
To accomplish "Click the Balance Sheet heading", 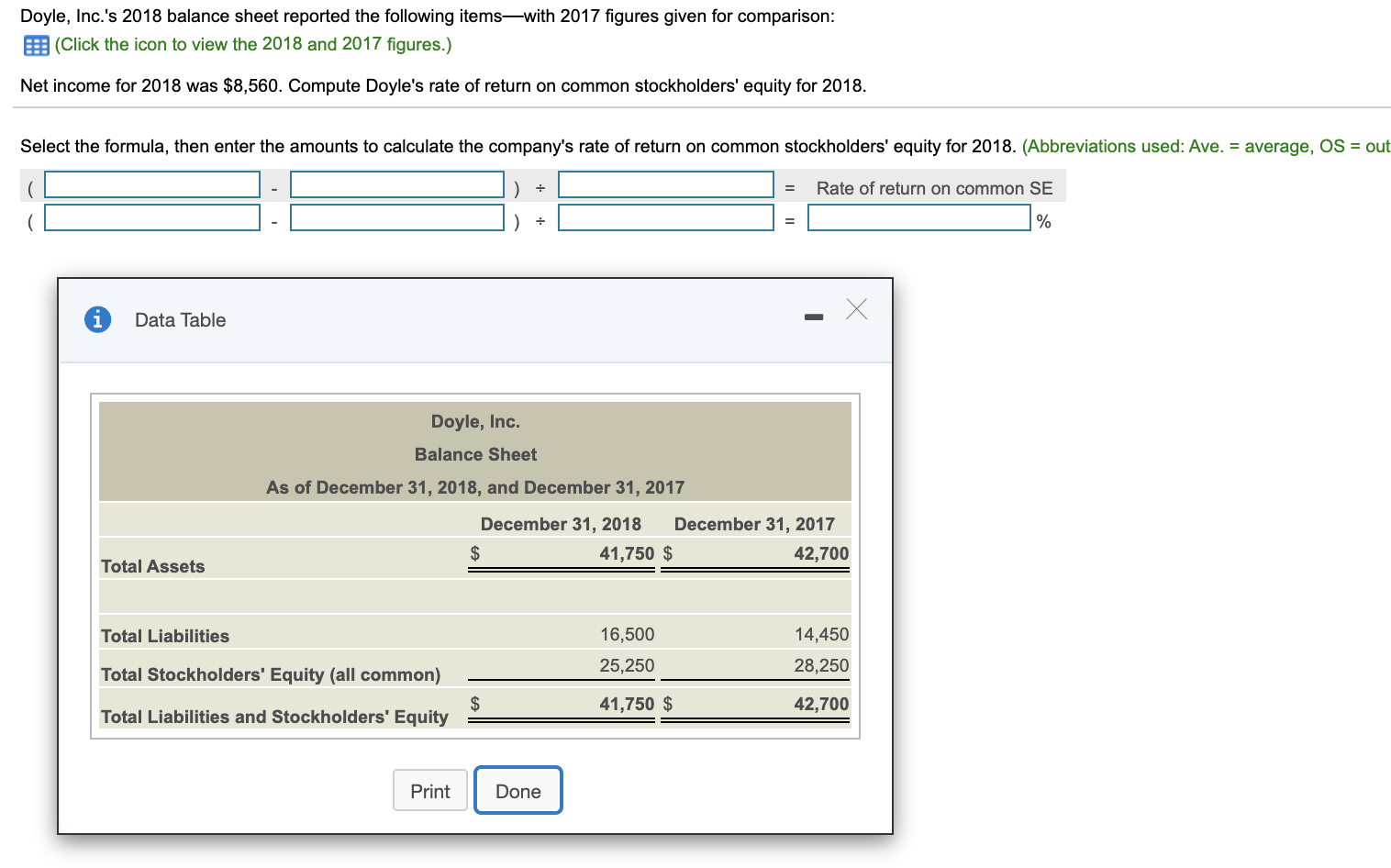I will click(475, 454).
